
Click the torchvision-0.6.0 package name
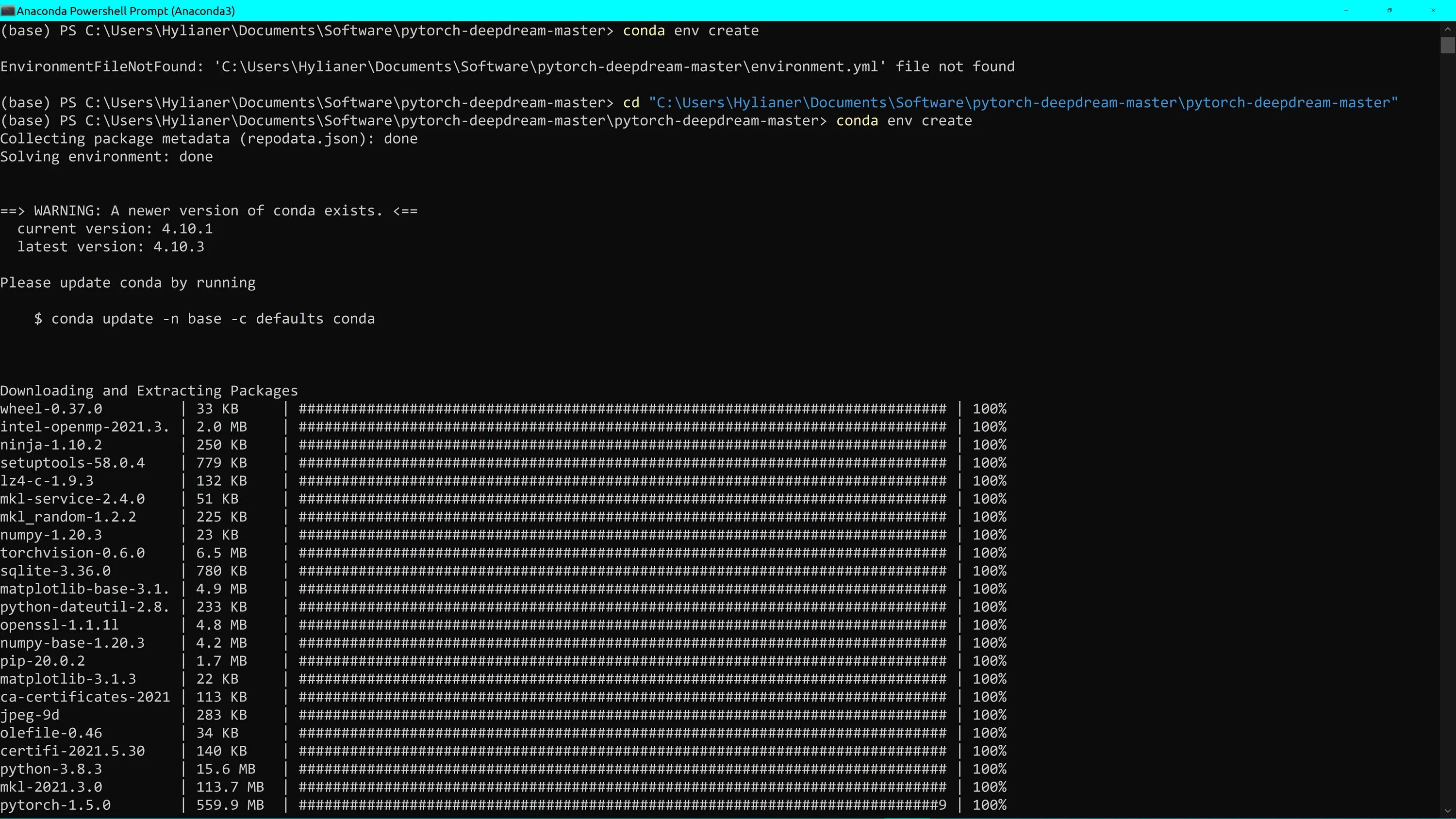point(72,553)
